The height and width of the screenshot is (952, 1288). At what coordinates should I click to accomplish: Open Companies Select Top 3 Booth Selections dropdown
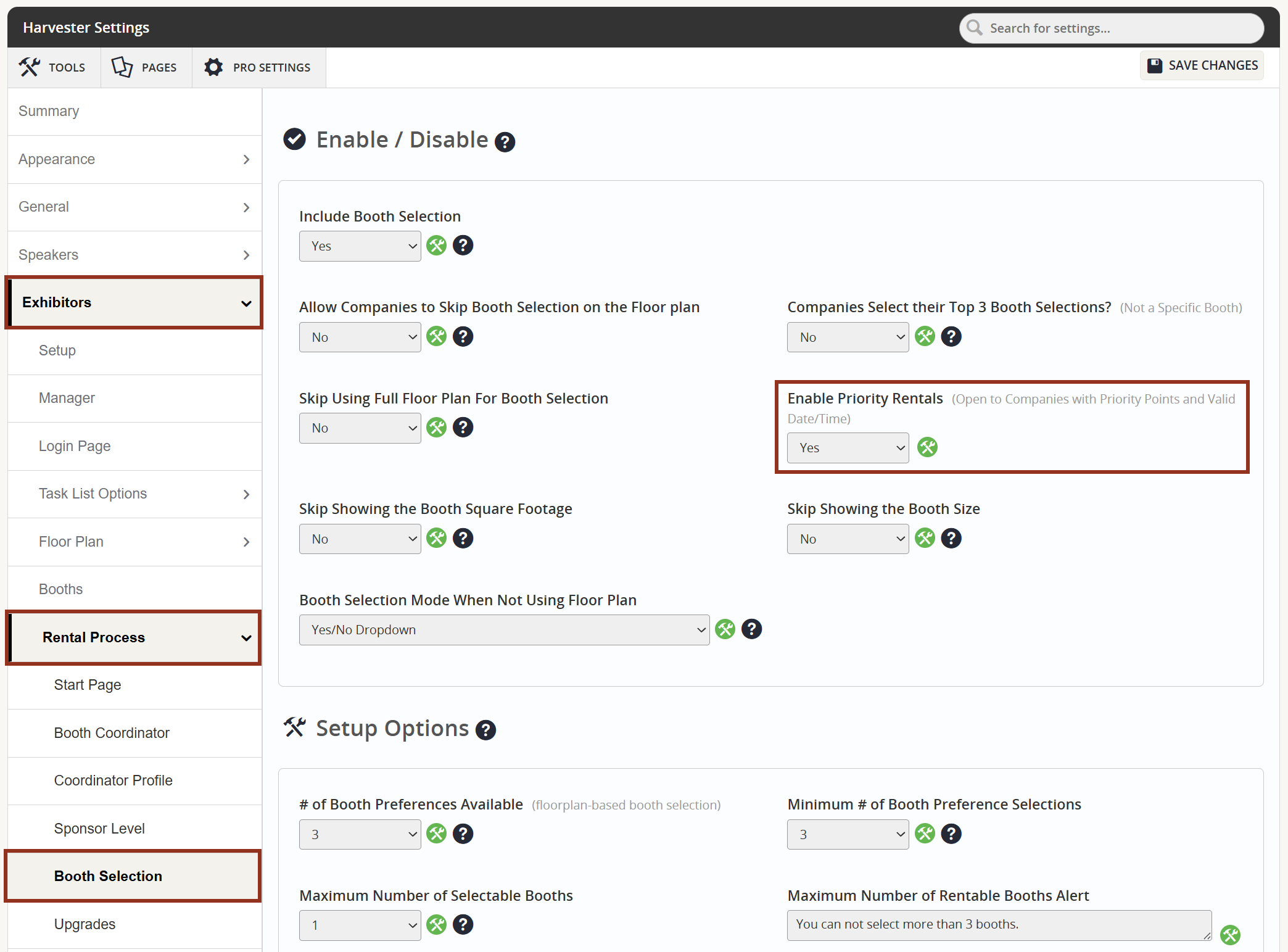848,337
